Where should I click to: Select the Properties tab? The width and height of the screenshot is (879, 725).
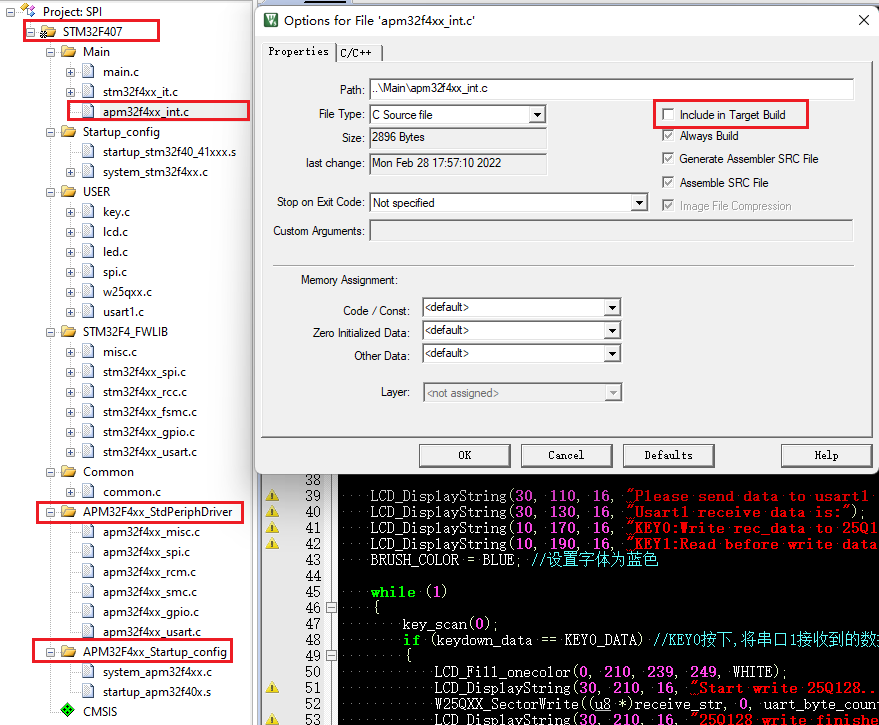[298, 52]
